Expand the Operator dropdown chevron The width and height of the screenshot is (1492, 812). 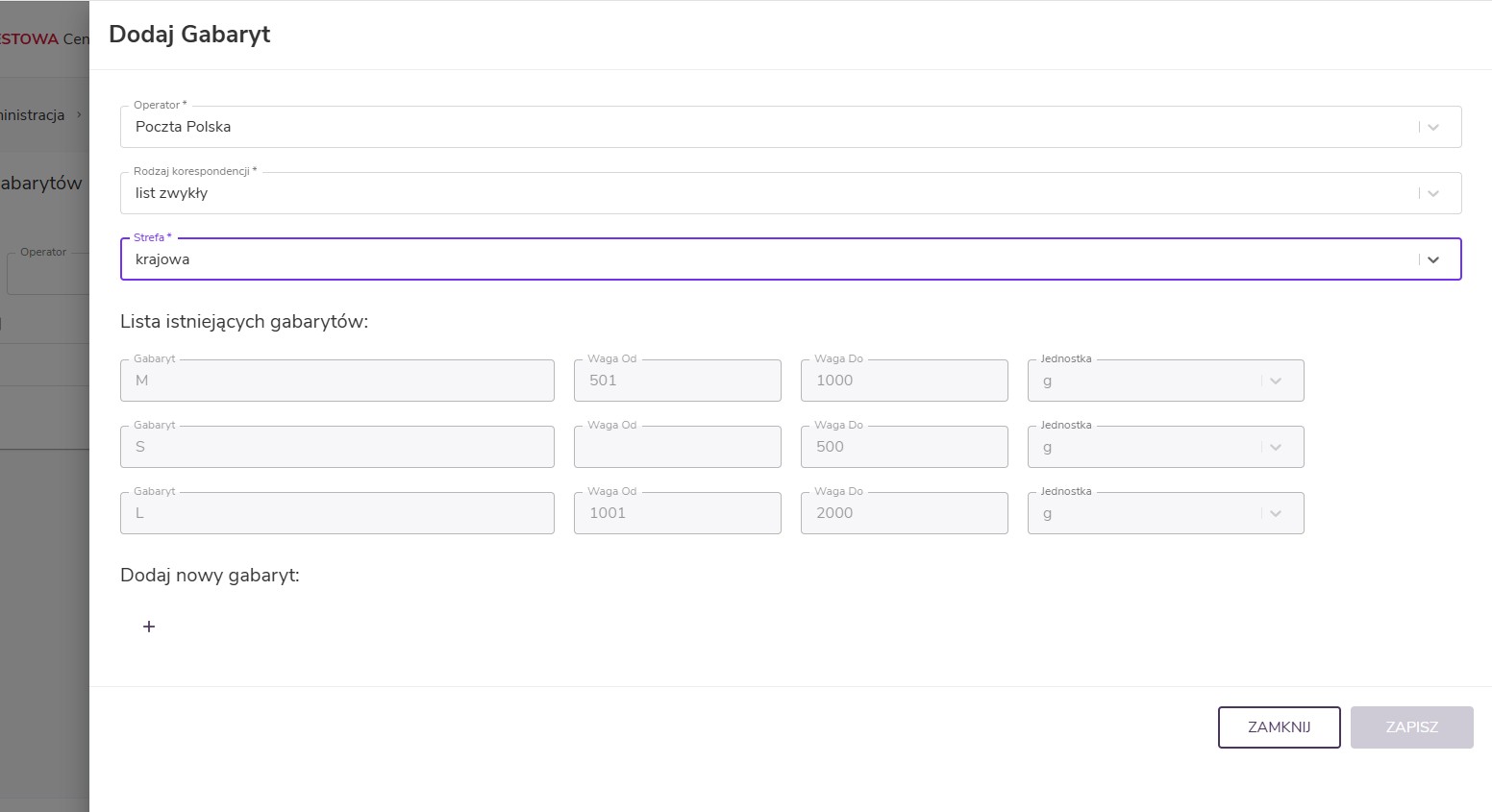(1432, 127)
